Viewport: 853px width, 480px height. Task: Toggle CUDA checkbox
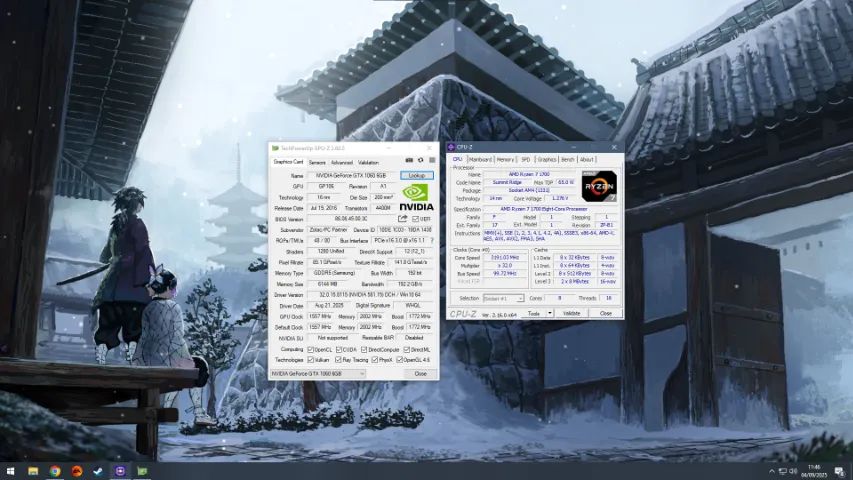(x=338, y=349)
